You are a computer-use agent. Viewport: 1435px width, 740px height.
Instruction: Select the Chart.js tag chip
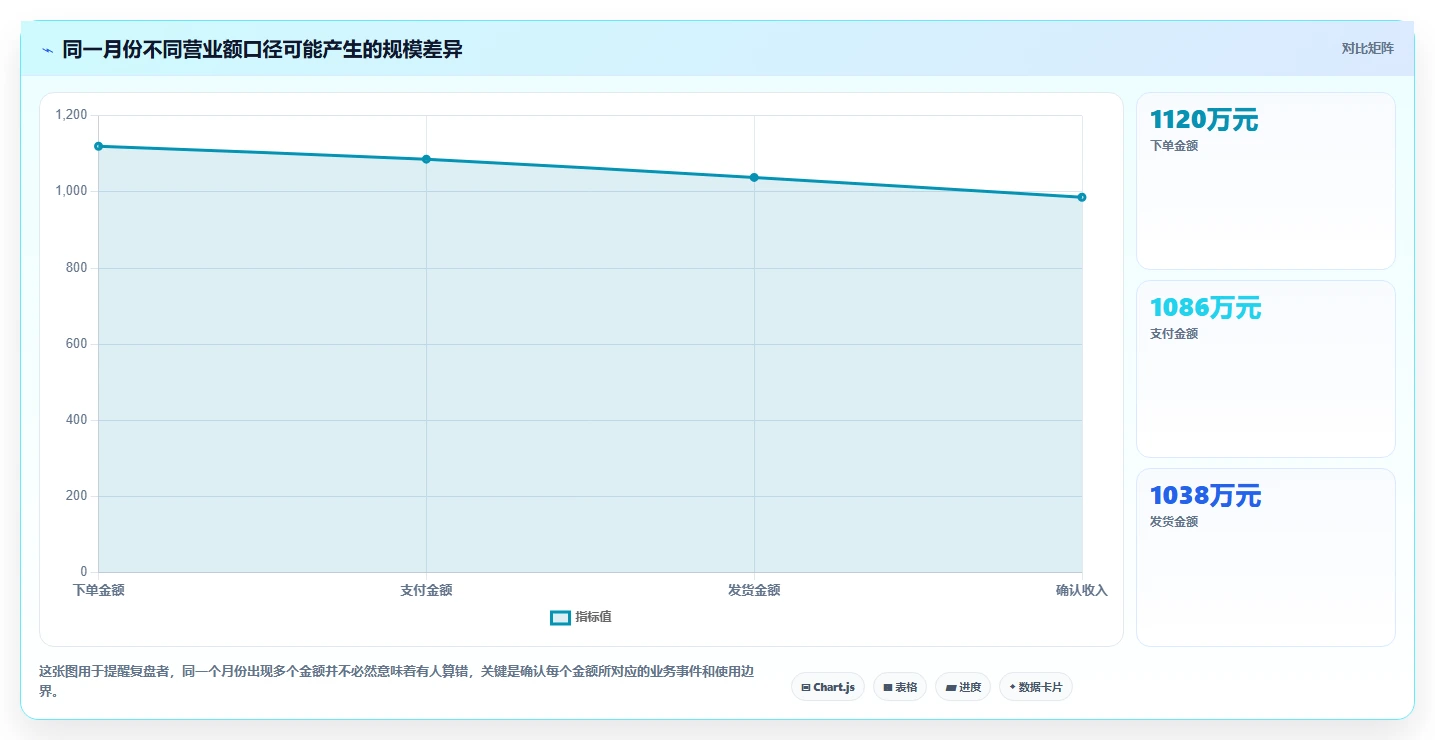coord(827,687)
